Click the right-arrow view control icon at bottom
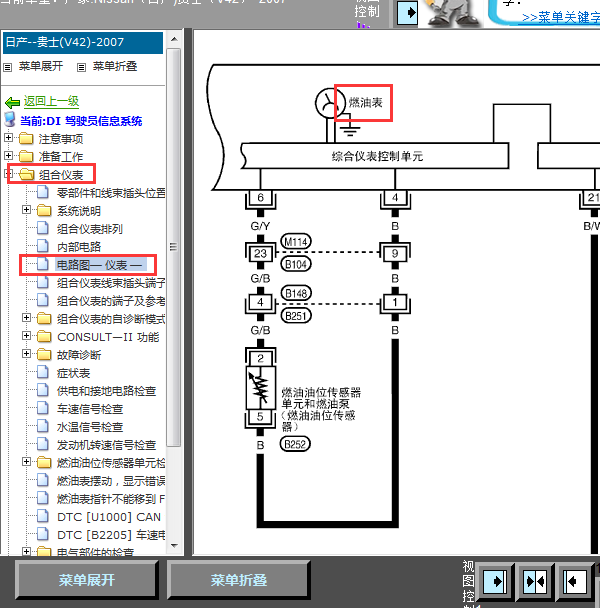Viewport: 600px width, 610px height. (495, 580)
